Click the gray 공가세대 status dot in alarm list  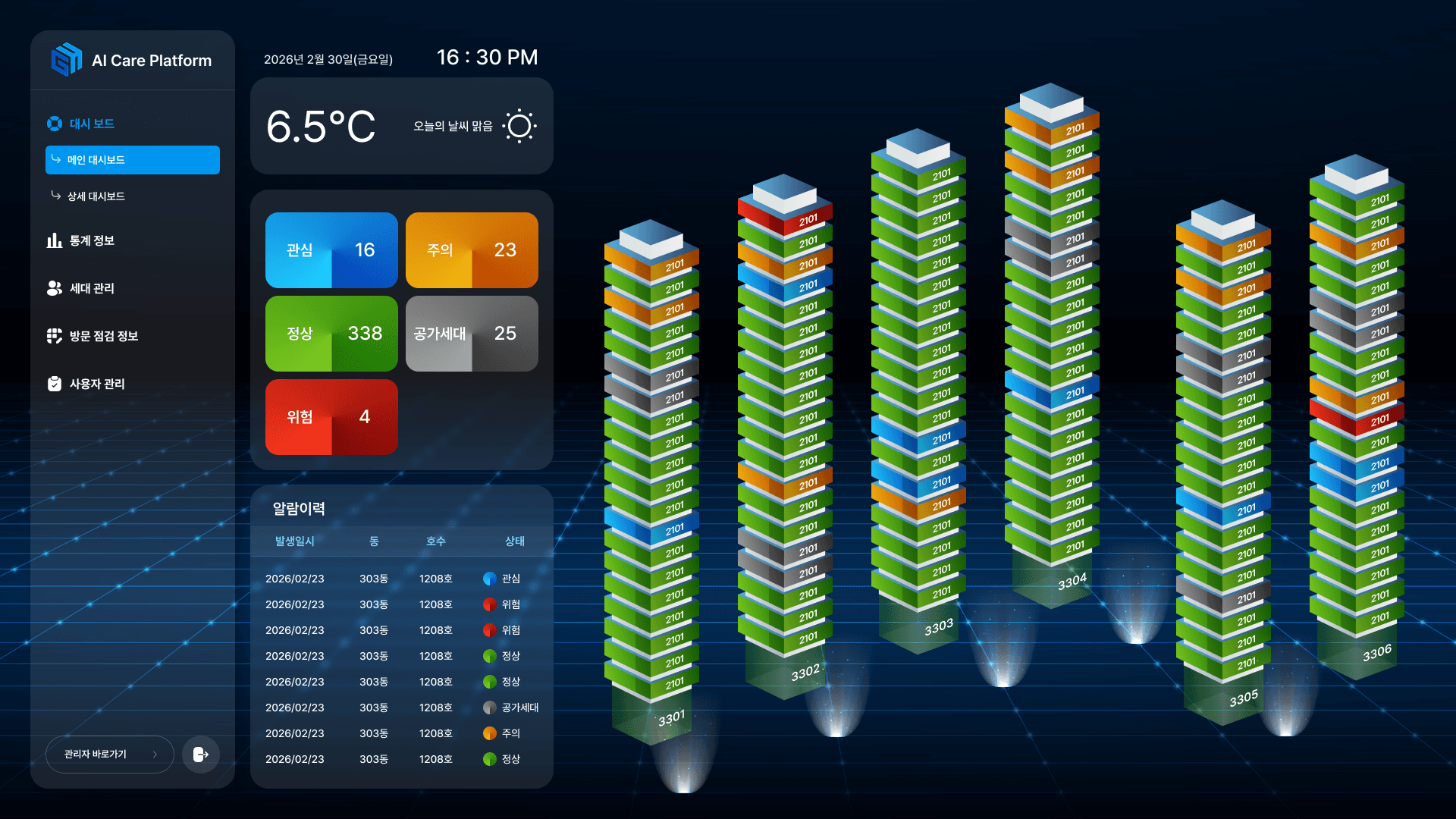pos(490,708)
